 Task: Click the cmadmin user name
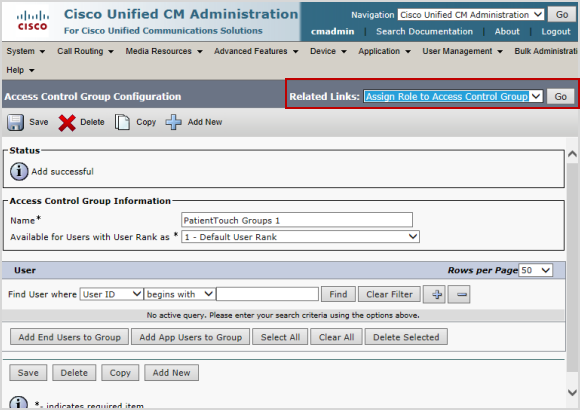332,31
